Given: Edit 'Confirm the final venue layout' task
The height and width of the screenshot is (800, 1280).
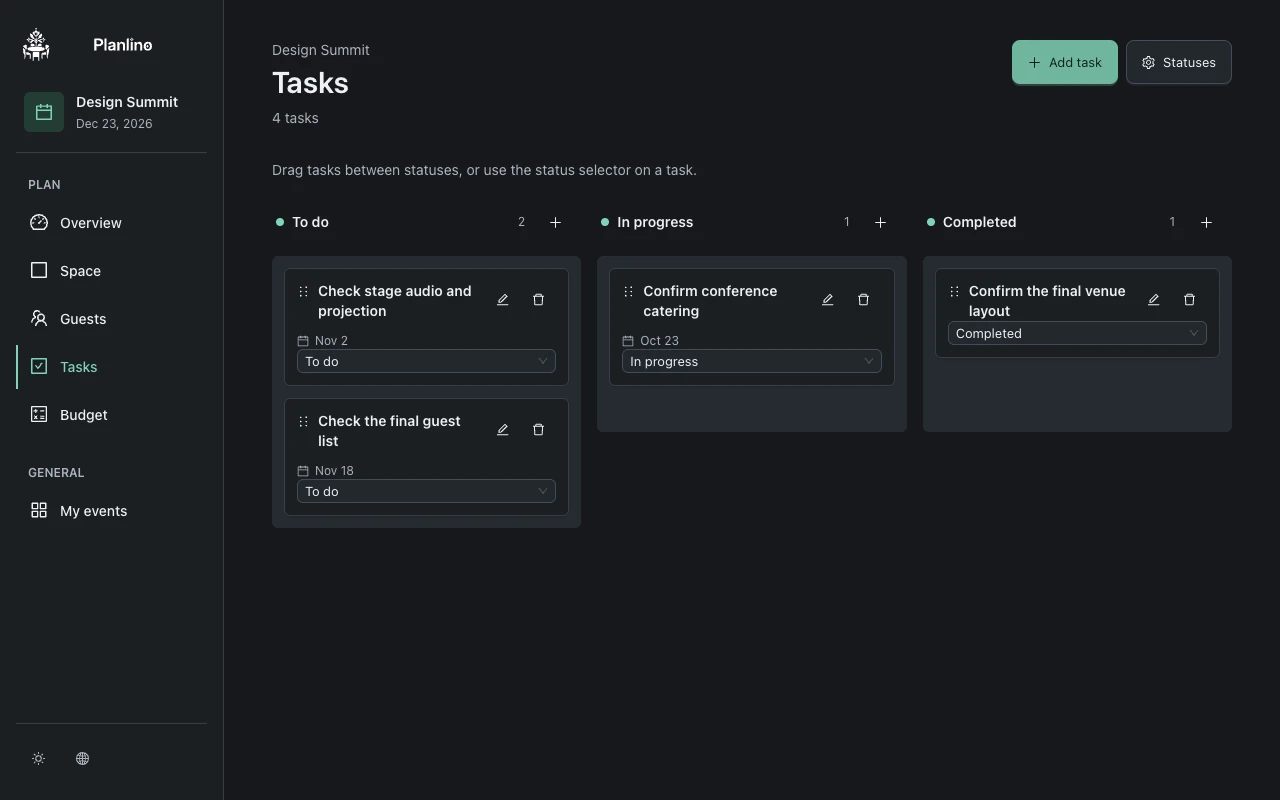Looking at the screenshot, I should click(x=1154, y=300).
